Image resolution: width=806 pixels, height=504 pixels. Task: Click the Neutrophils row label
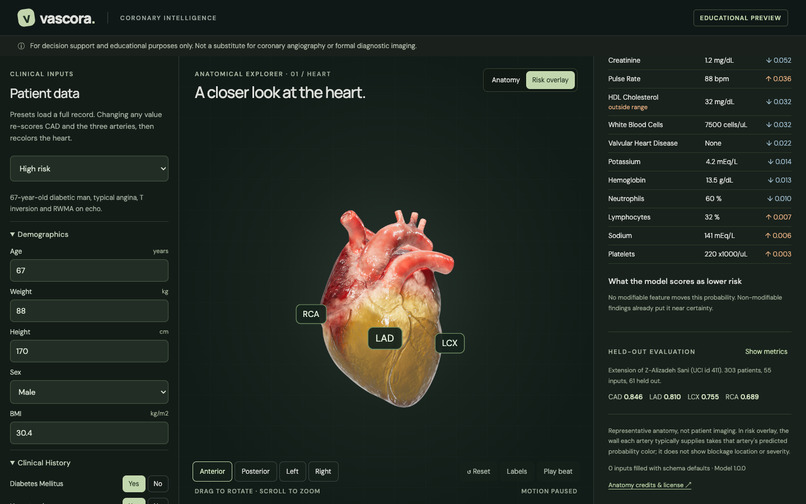click(626, 199)
